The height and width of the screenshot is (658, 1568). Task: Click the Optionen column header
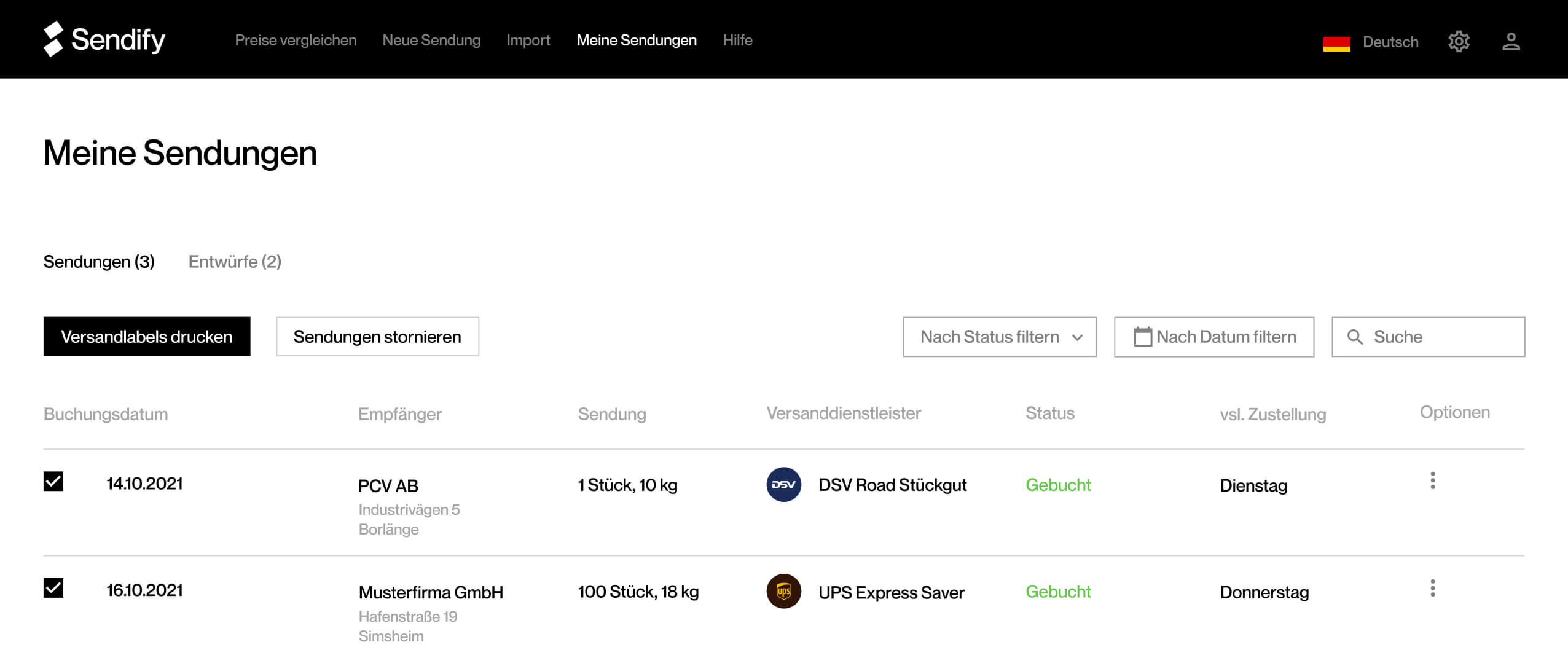click(1454, 412)
